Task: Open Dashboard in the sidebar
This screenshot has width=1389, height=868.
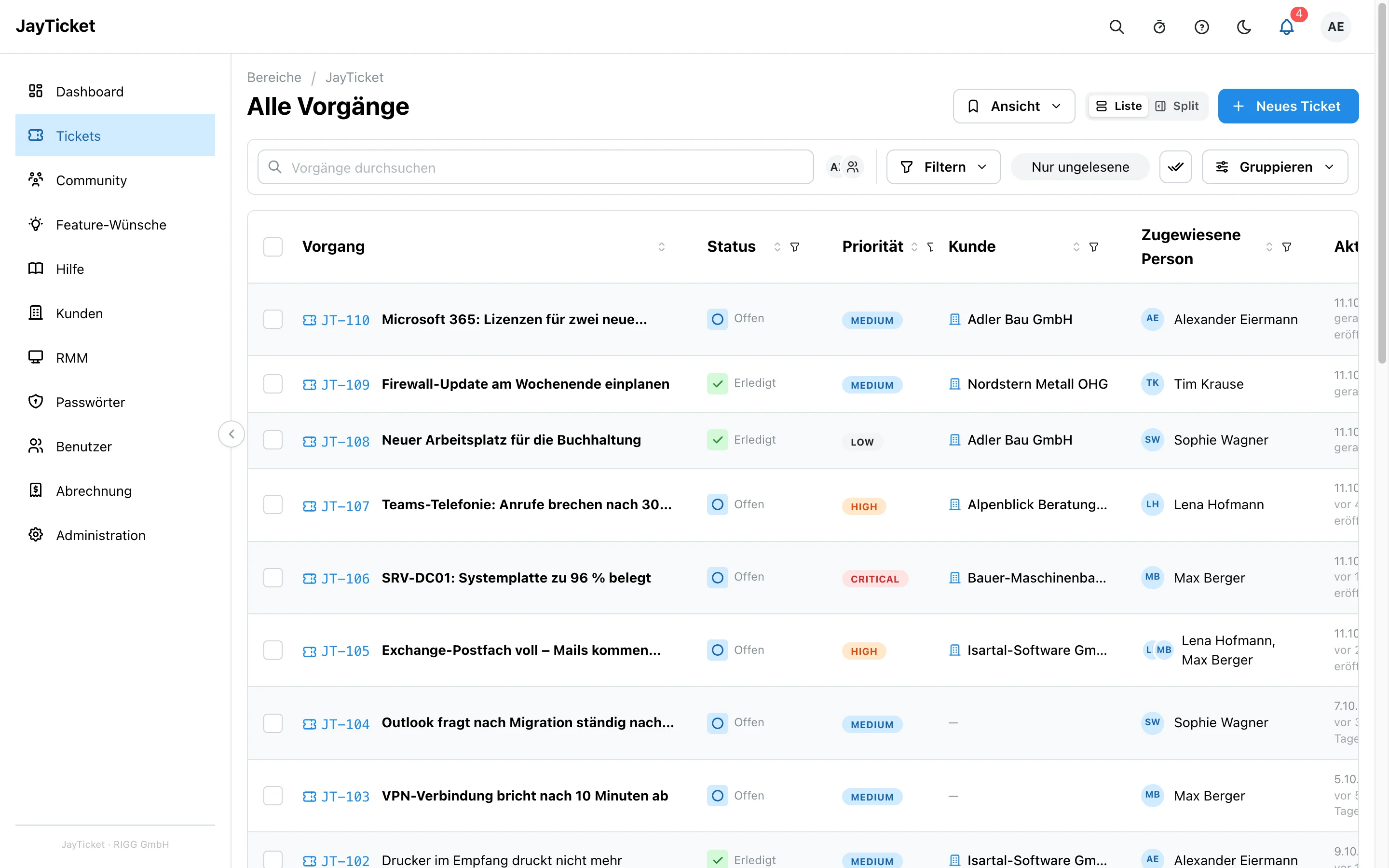Action: coord(115,91)
